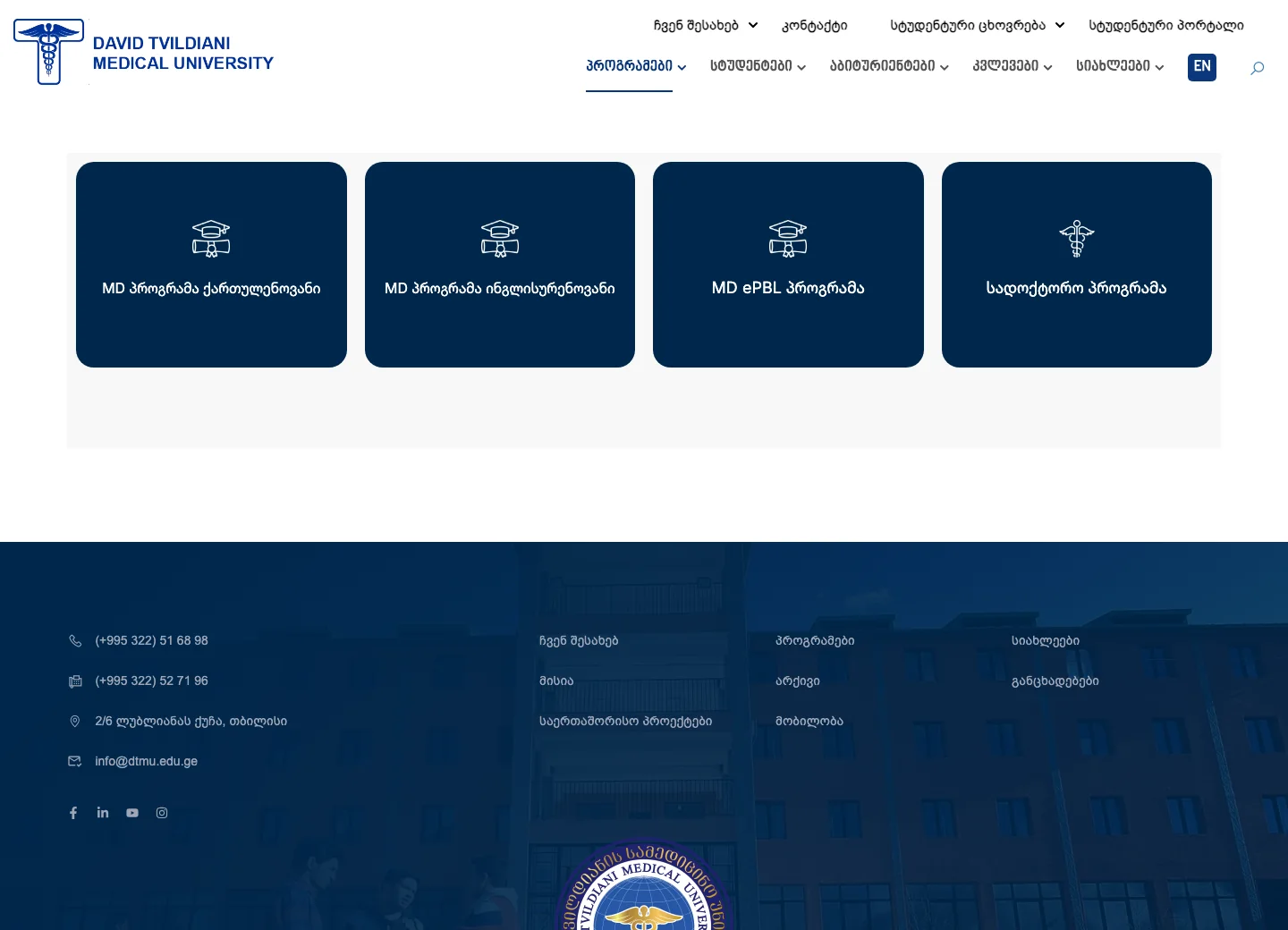Screen dimensions: 1288x930
Task: Open footer link საერთაშორისო პროექტები
Action: (626, 722)
